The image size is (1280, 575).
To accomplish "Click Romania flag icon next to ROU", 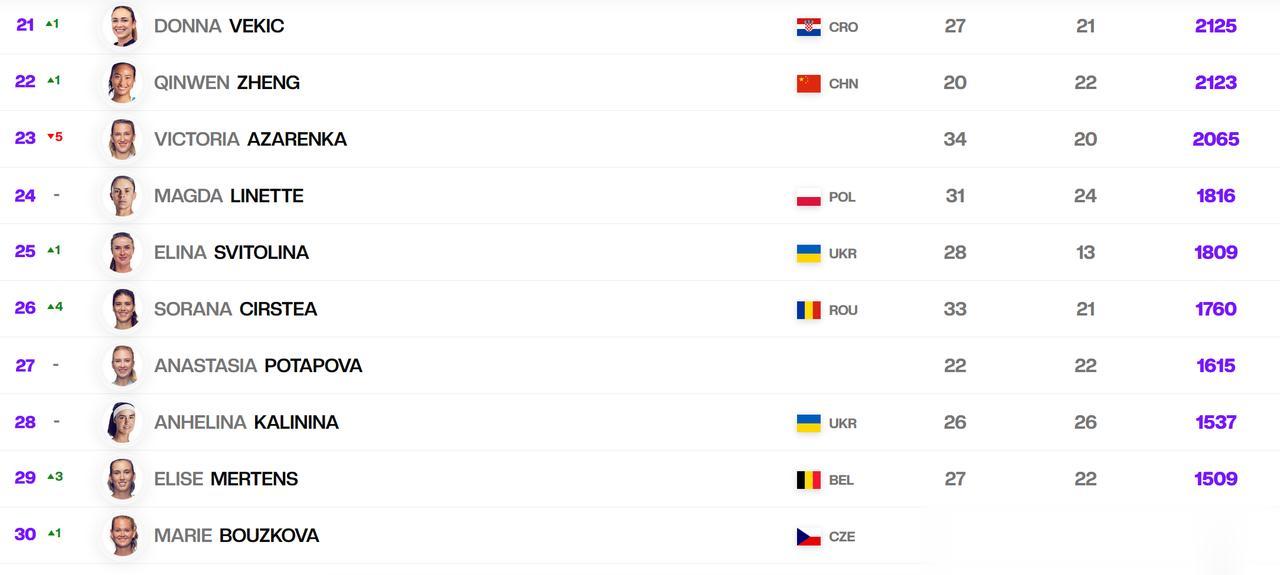I will pos(808,310).
